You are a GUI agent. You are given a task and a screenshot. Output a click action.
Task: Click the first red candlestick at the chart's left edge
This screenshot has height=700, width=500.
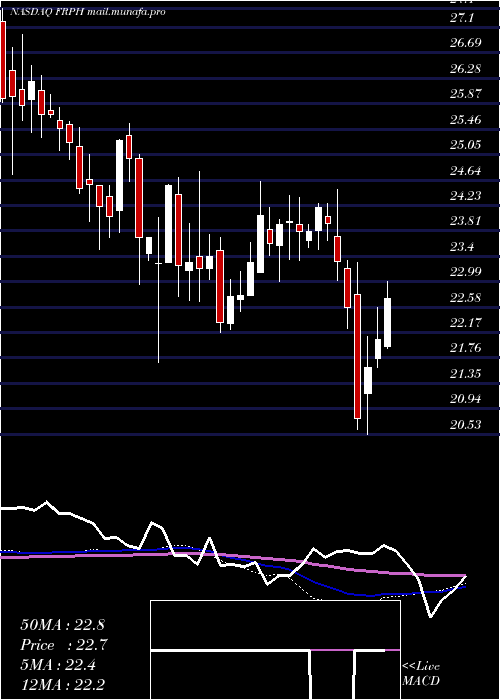click(3, 59)
